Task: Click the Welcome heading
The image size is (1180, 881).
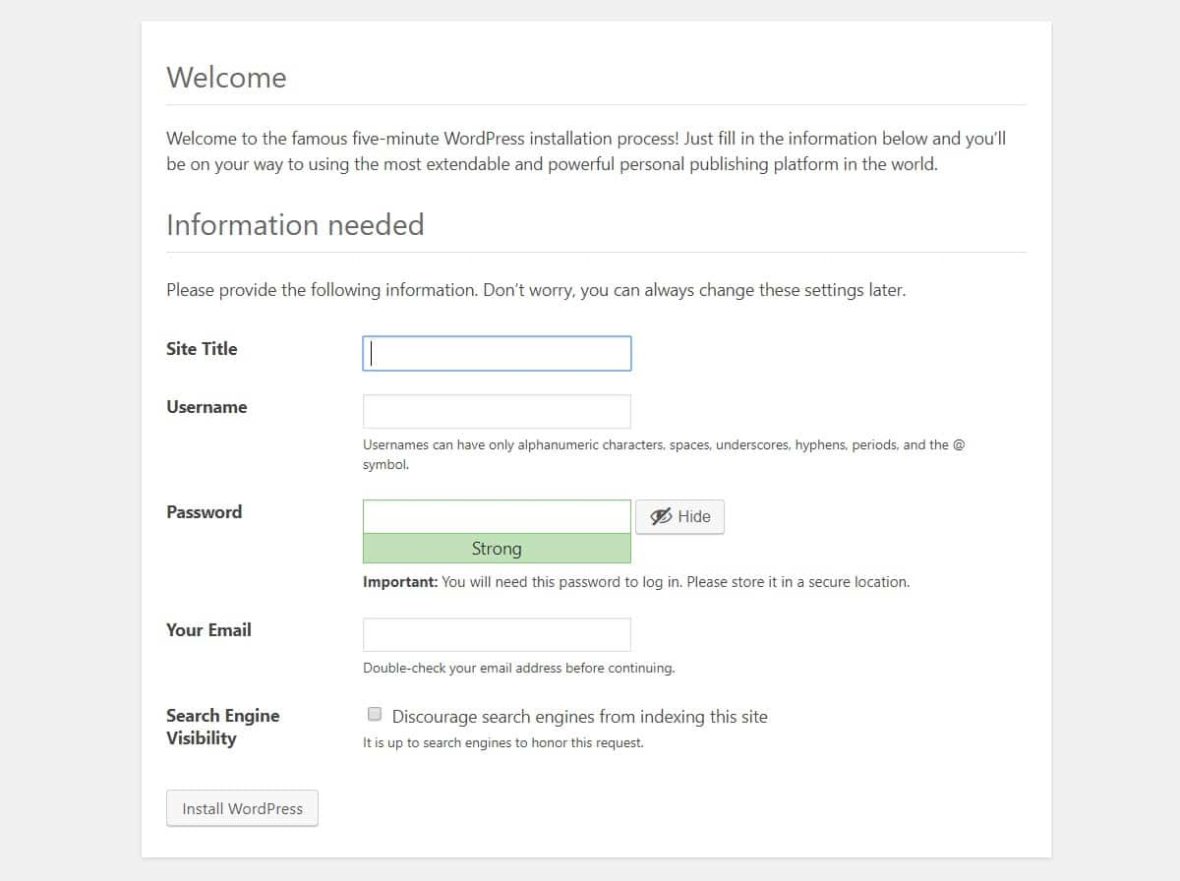Action: click(x=227, y=78)
